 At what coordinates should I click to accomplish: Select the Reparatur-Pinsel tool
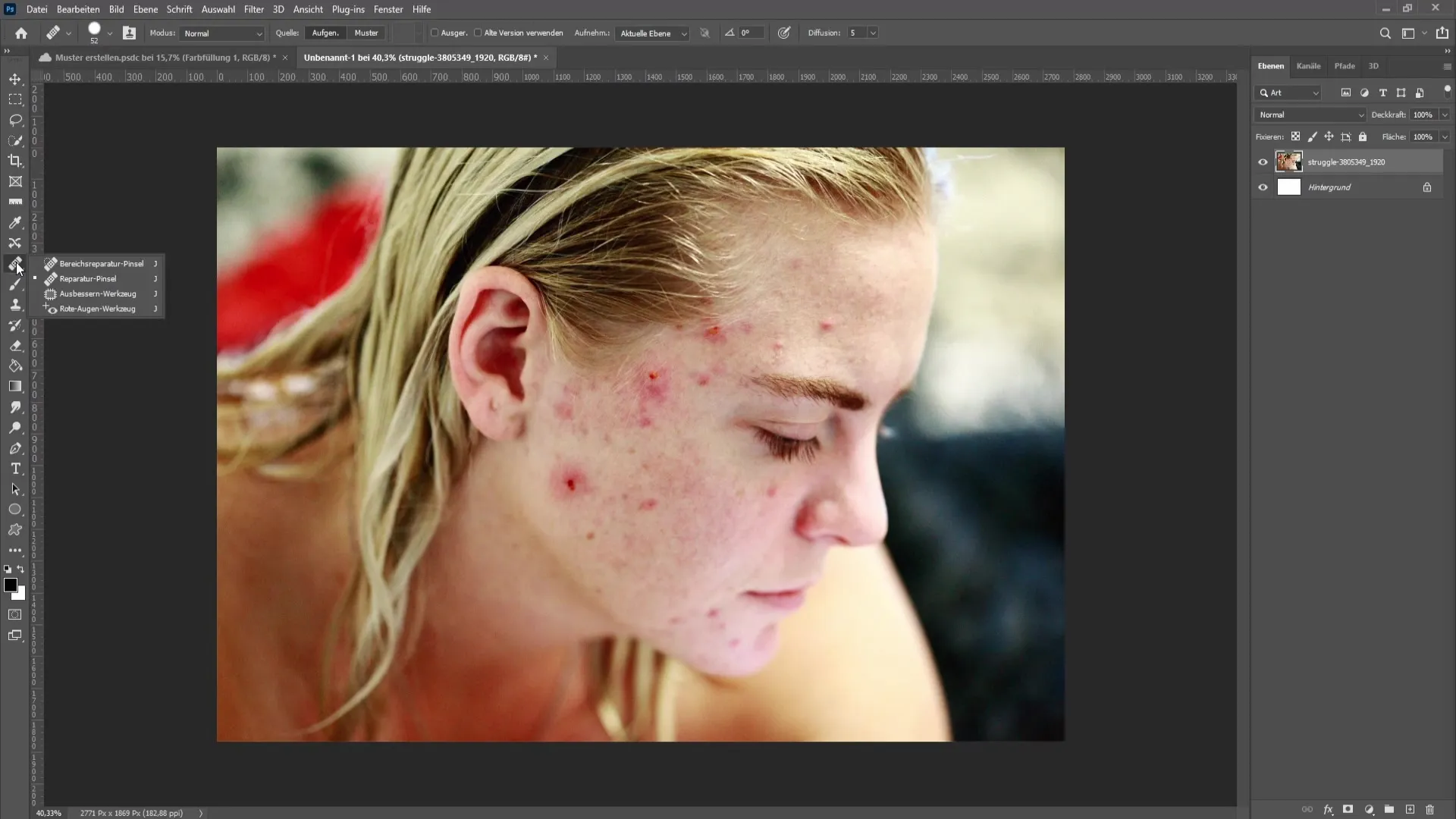88,278
